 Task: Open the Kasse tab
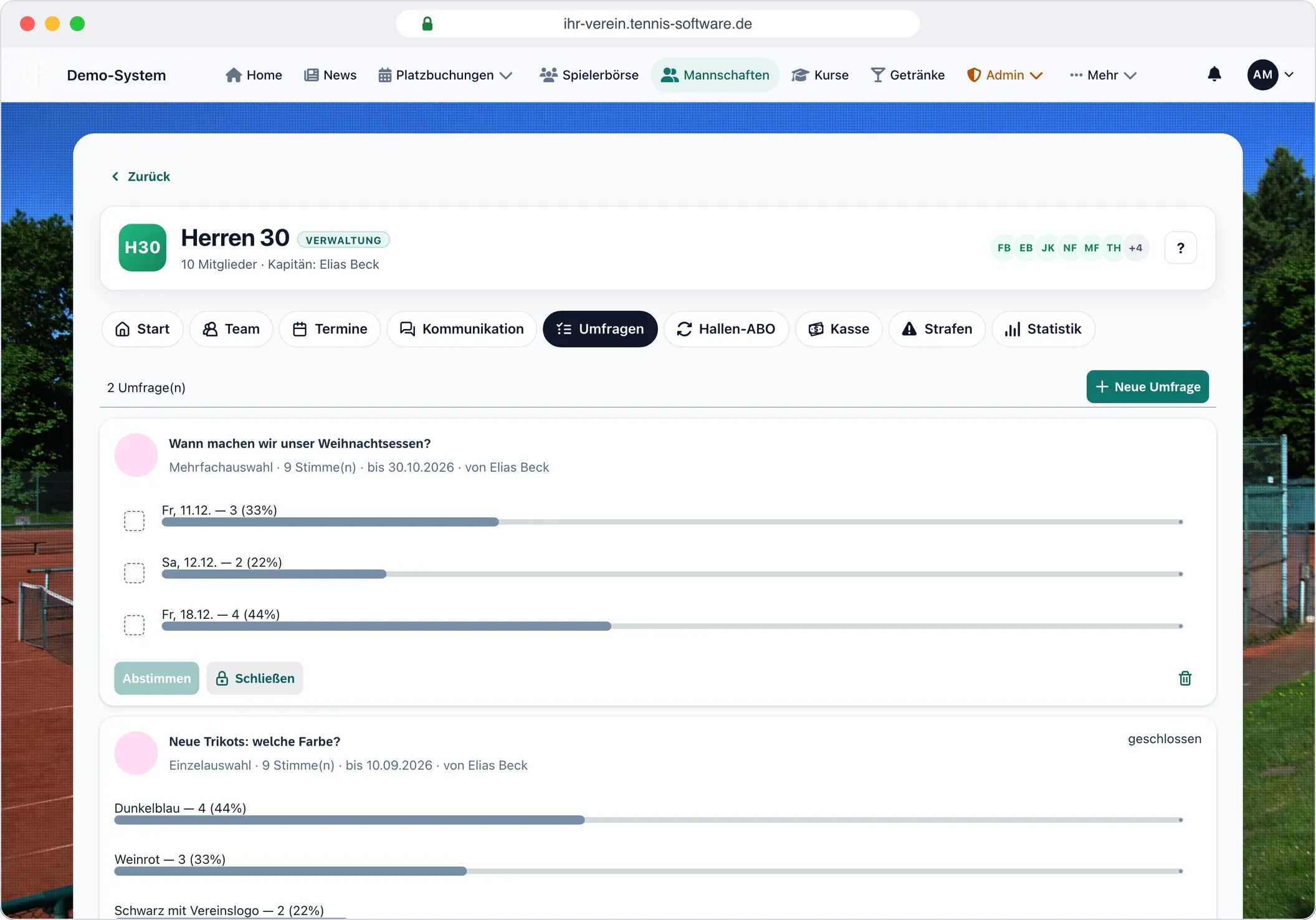coord(839,329)
